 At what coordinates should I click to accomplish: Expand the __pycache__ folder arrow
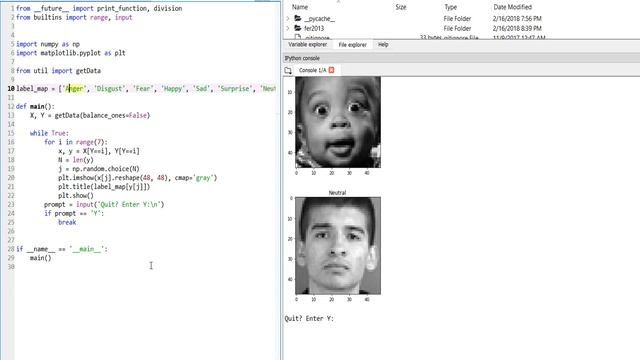(288, 18)
